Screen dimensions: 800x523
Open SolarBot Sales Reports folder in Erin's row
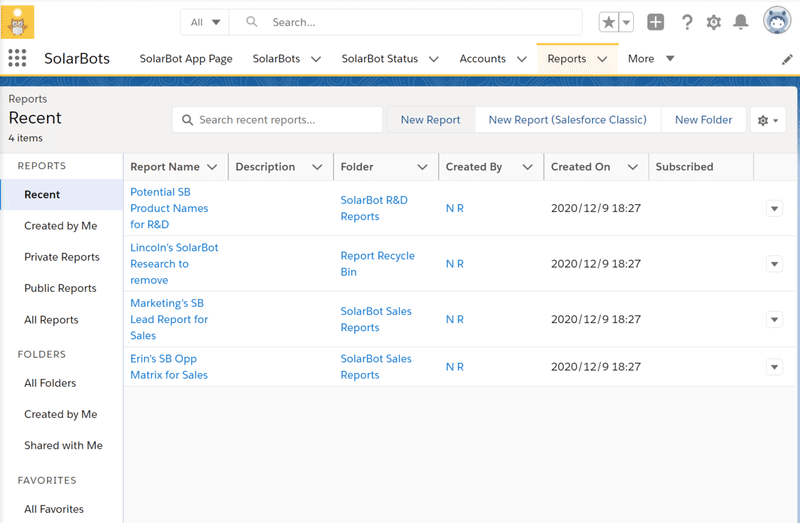coord(376,367)
